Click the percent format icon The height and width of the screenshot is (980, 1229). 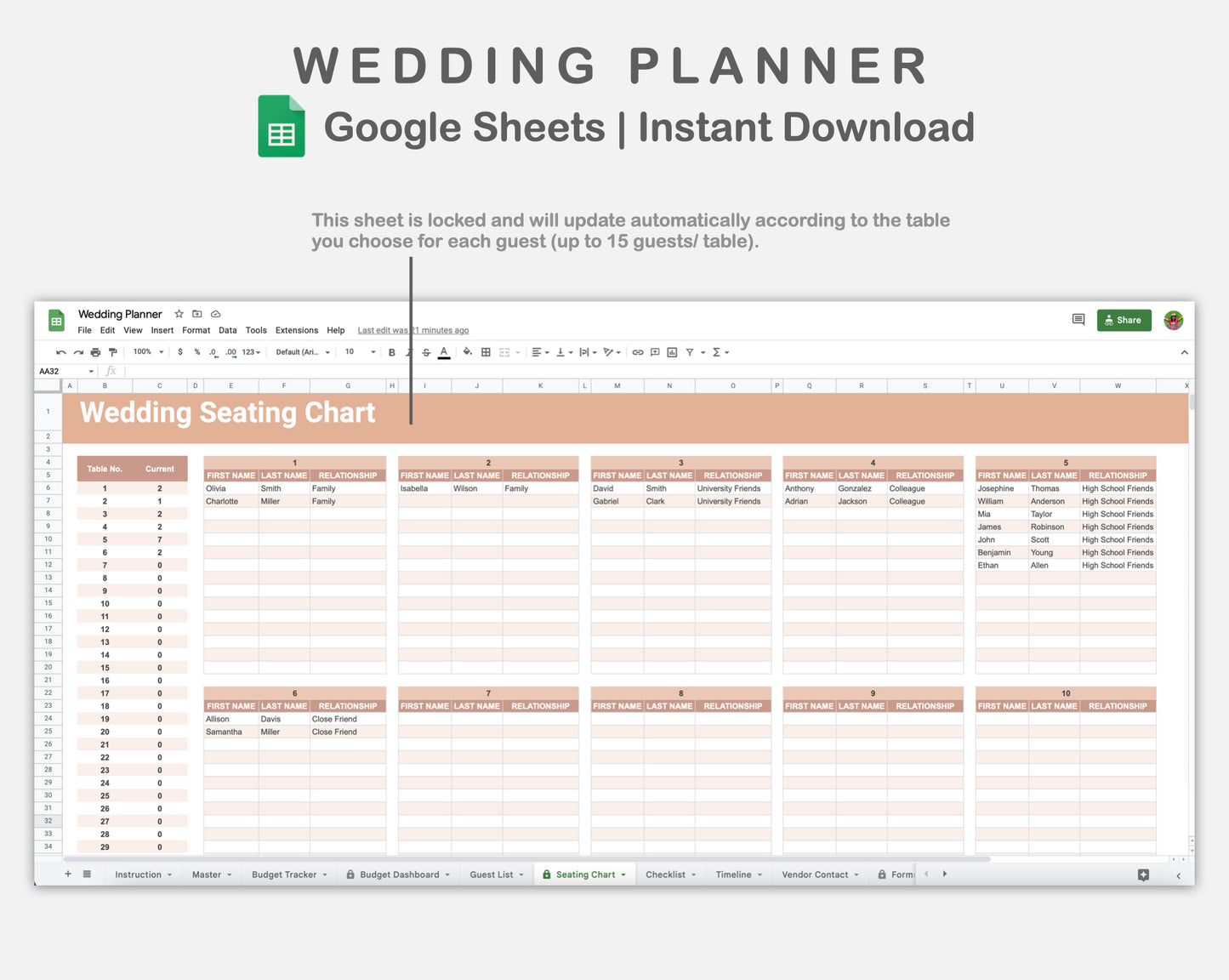pyautogui.click(x=196, y=351)
